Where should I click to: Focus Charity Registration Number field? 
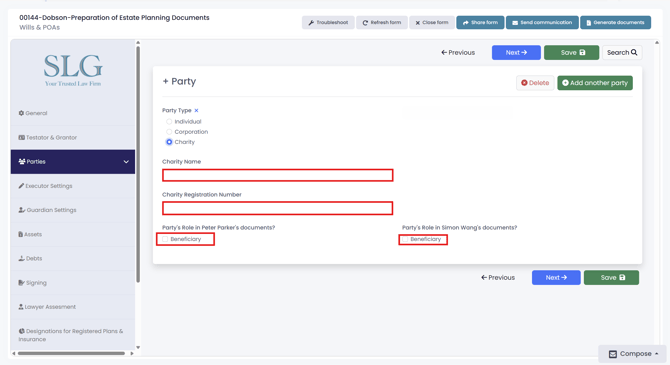(278, 208)
